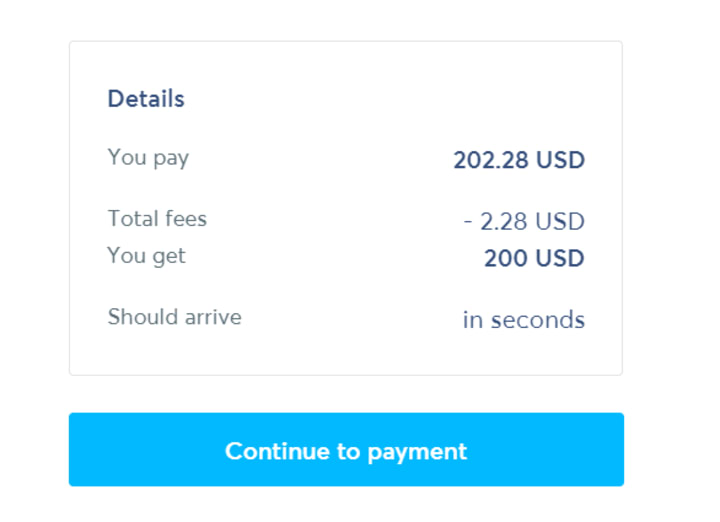Click the 202.28 number in You pay row
Screen dimensions: 720x522
pos(490,160)
